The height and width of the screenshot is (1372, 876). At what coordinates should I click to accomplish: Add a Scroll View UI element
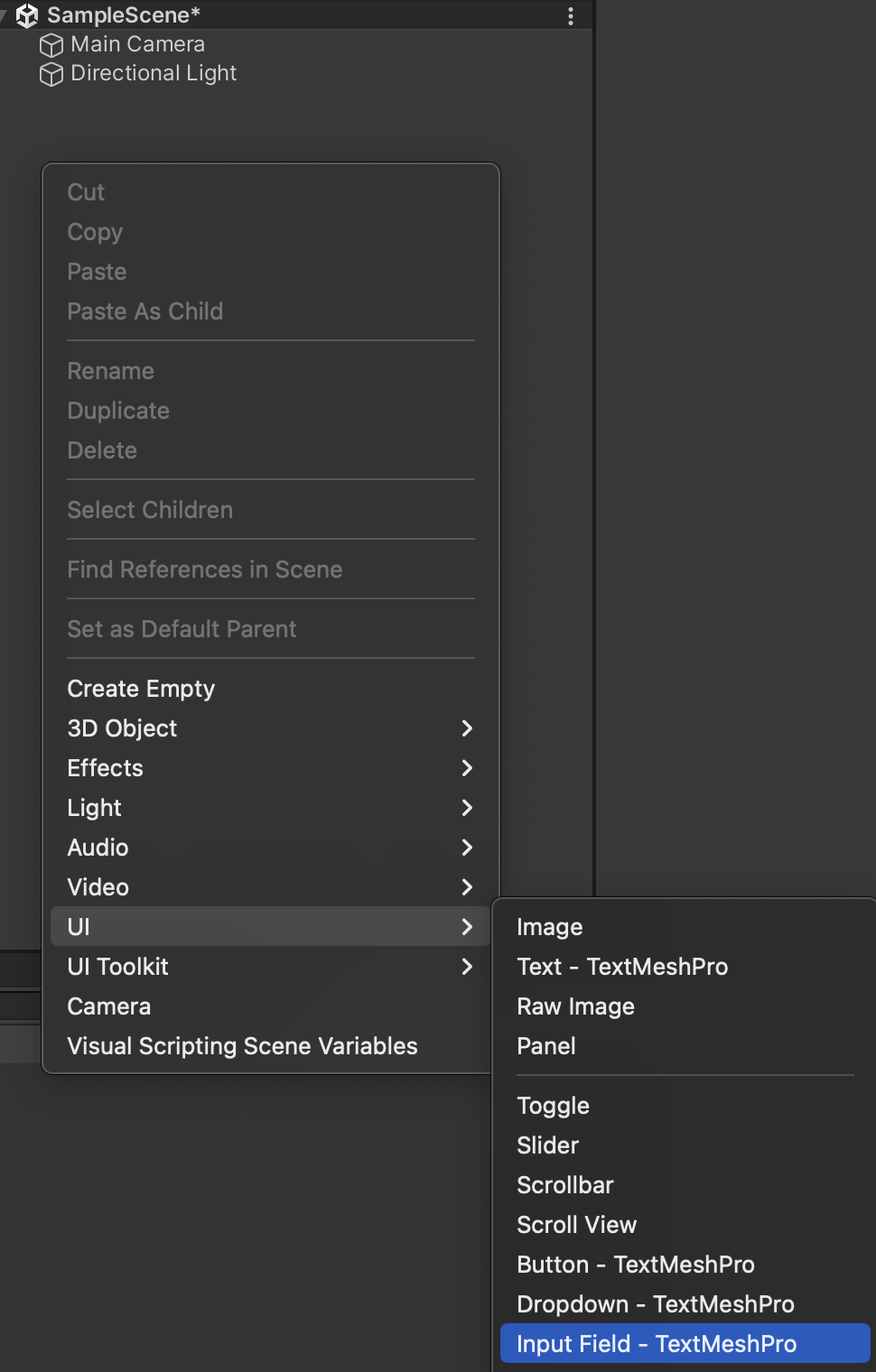click(x=576, y=1225)
